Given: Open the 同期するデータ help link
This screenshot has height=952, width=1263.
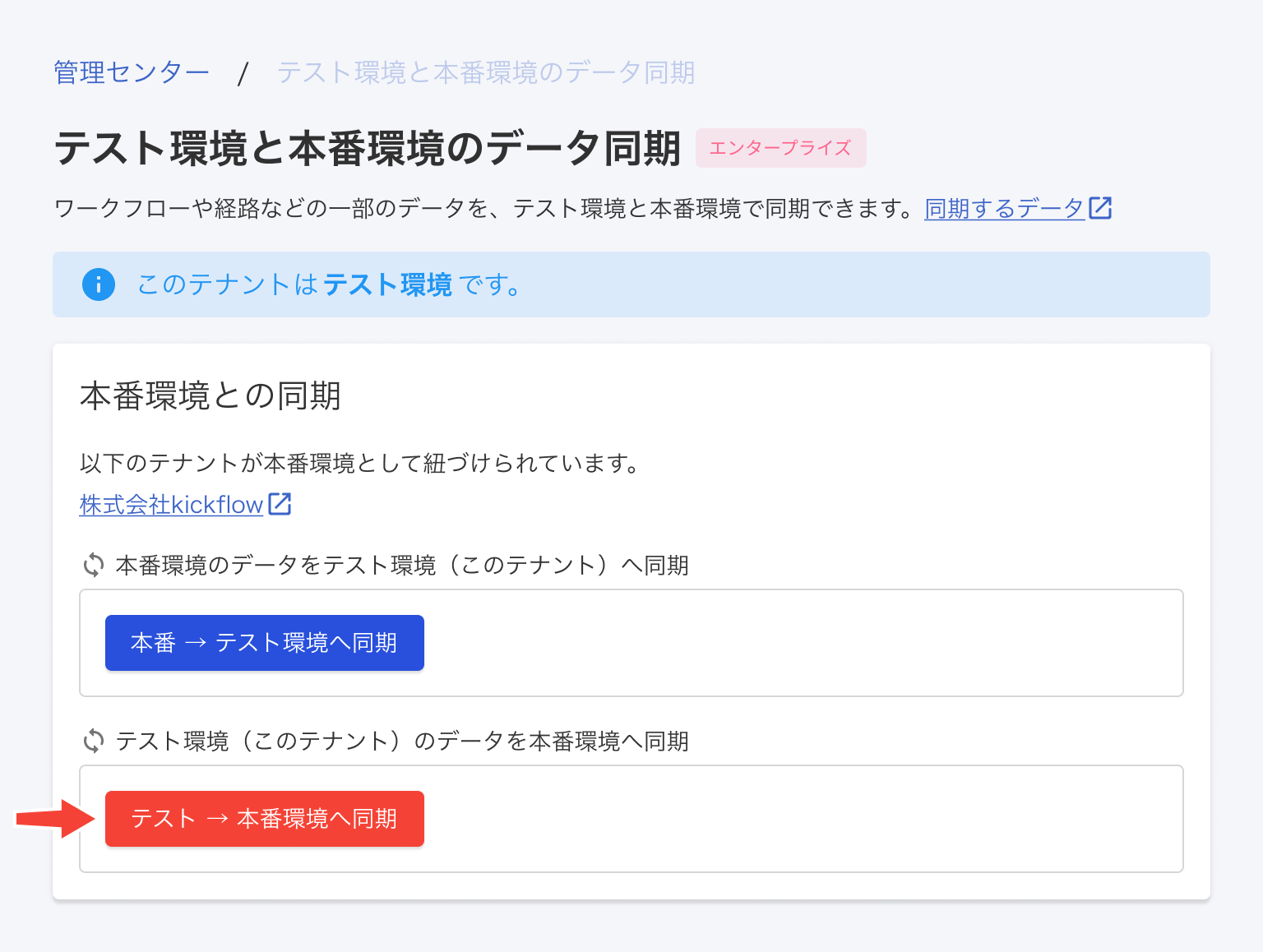Looking at the screenshot, I should pos(1005,208).
